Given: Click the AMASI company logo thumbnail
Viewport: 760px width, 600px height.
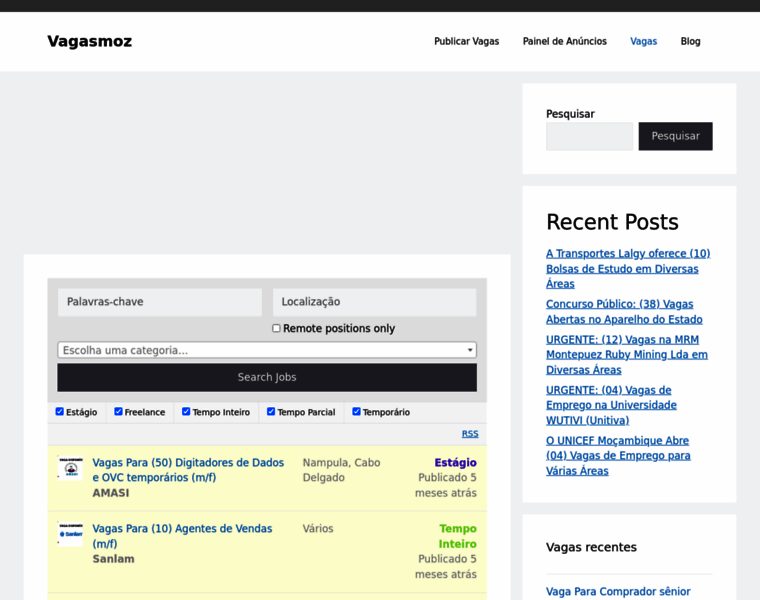Looking at the screenshot, I should point(70,469).
